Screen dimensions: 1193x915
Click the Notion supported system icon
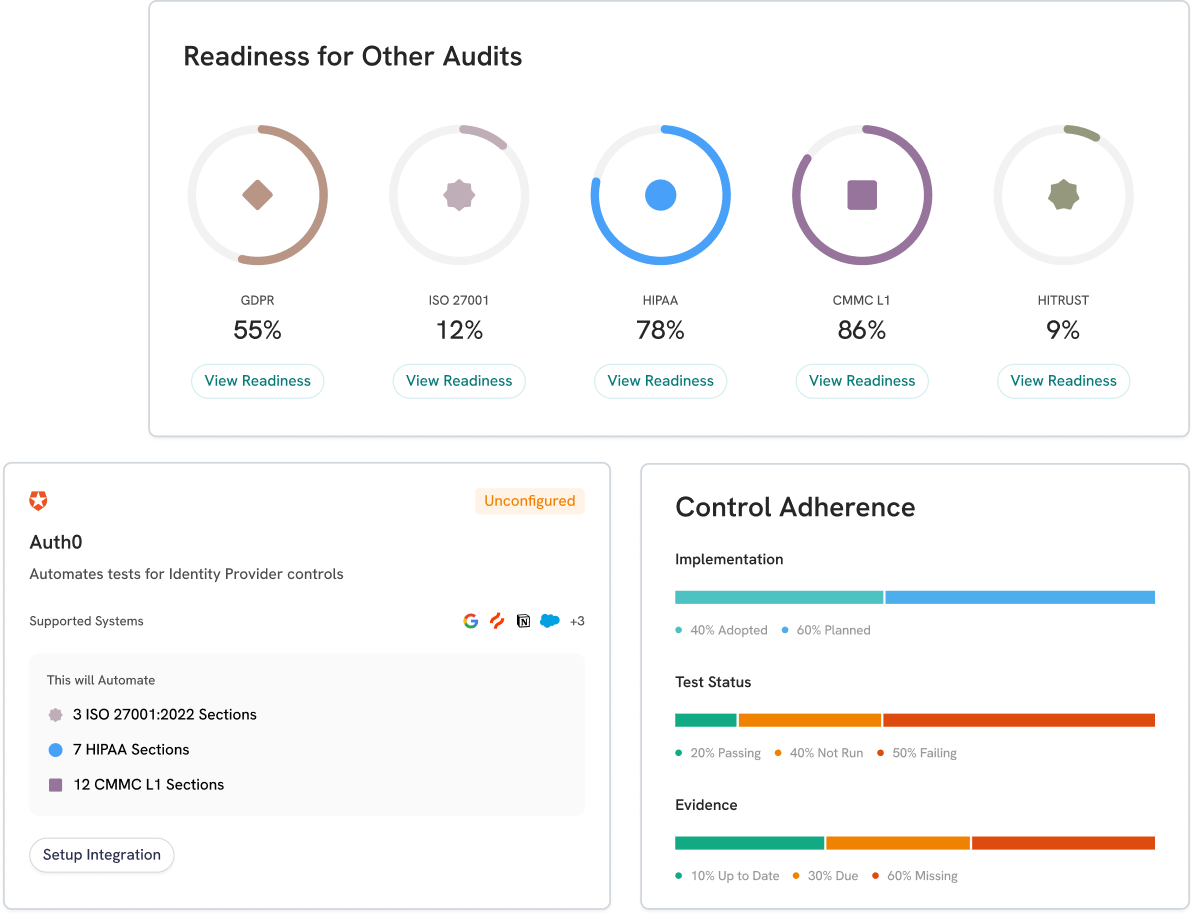(x=523, y=620)
